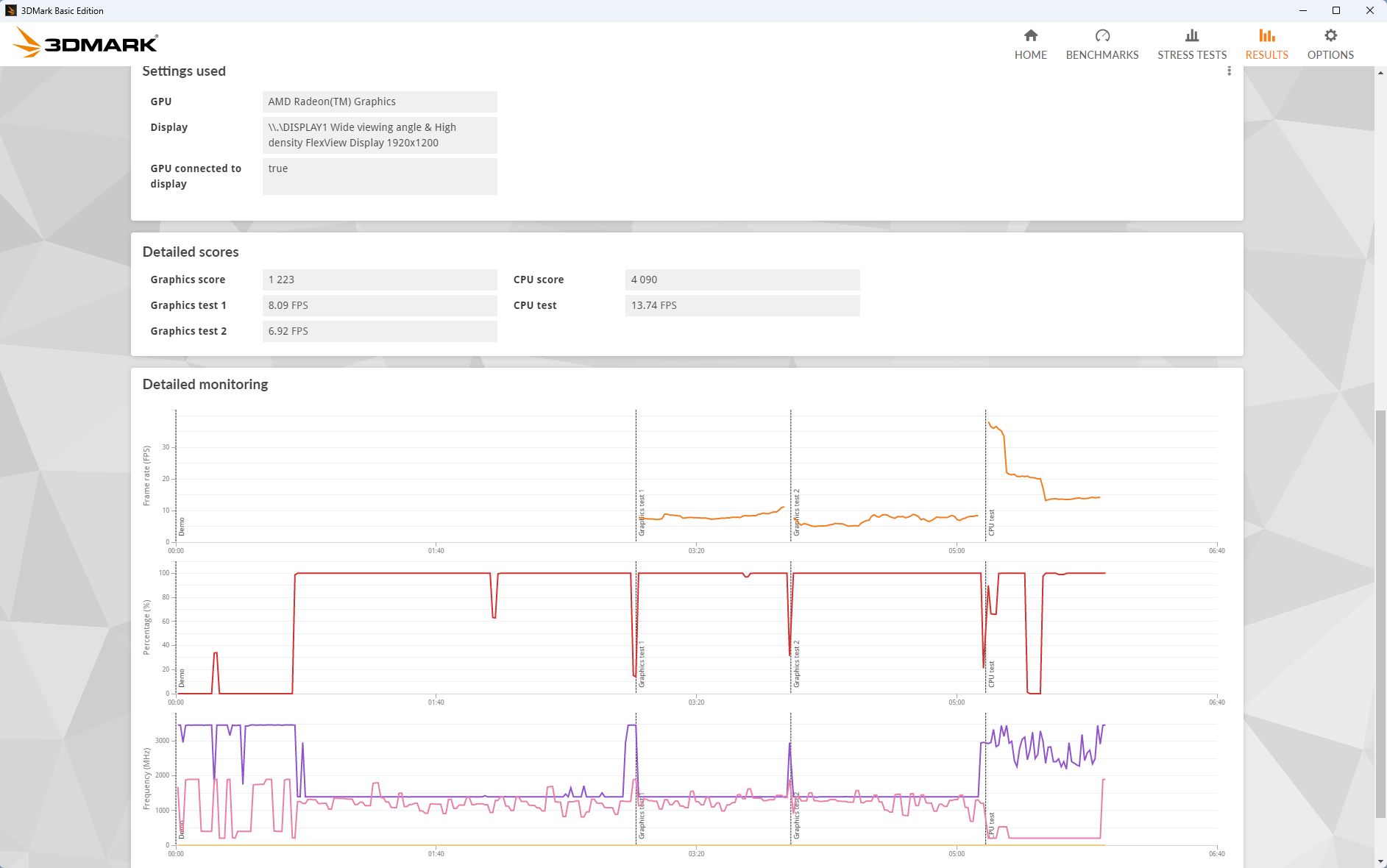
Task: Close the 3DMark window
Action: [x=1370, y=10]
